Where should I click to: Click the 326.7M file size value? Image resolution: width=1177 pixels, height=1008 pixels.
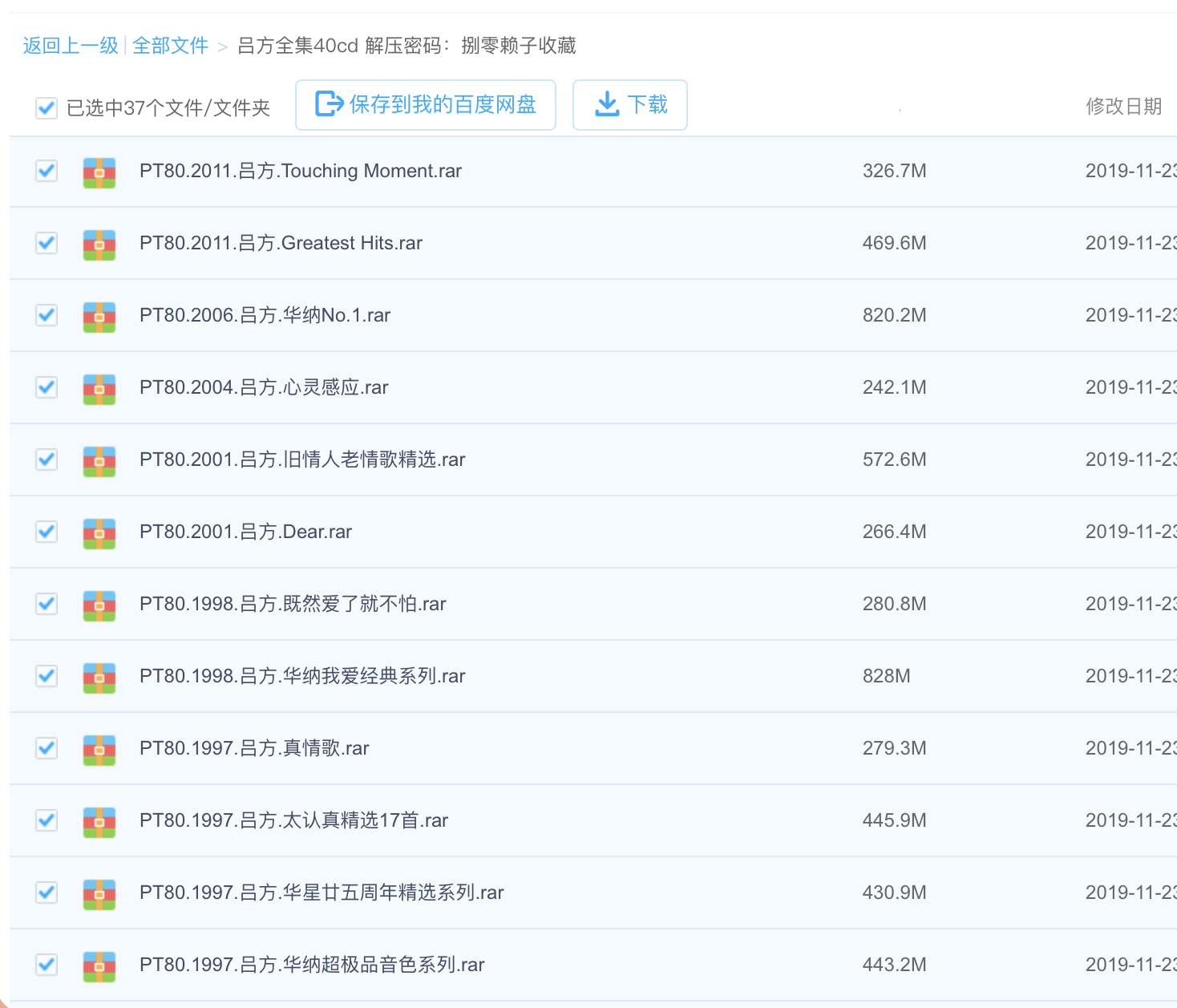(x=894, y=171)
